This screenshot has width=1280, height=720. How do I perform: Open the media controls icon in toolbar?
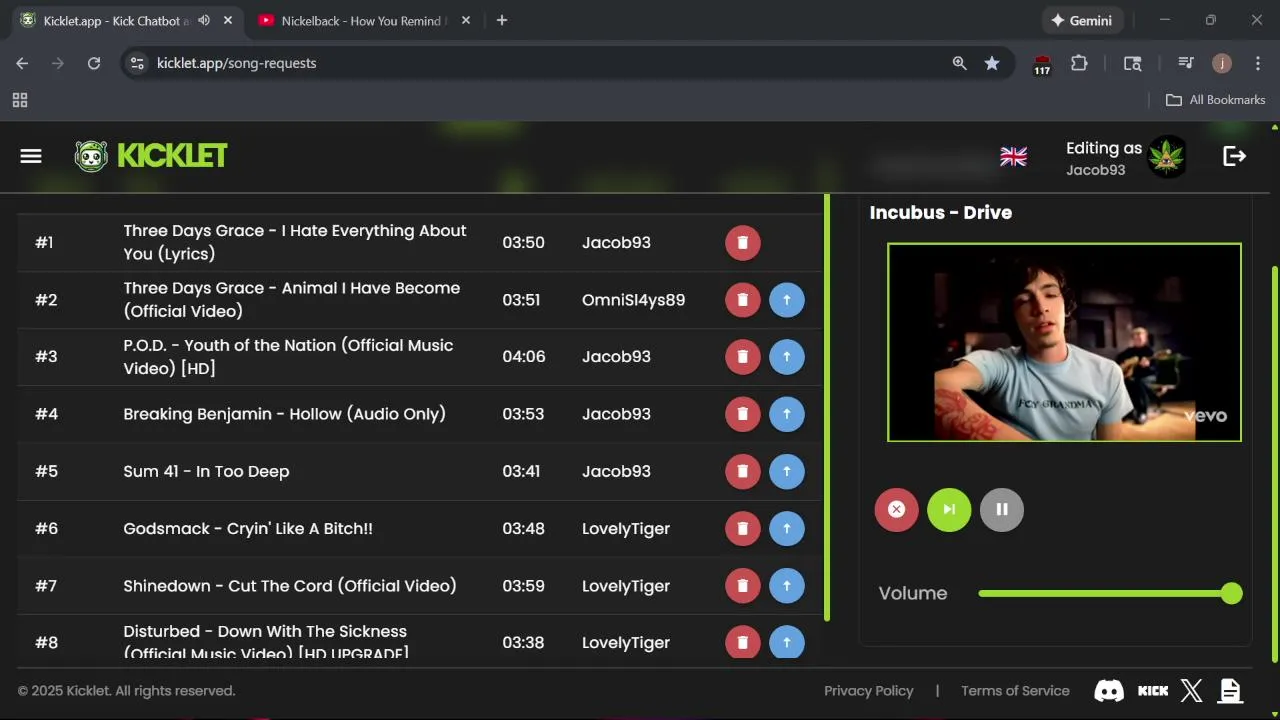point(1186,63)
